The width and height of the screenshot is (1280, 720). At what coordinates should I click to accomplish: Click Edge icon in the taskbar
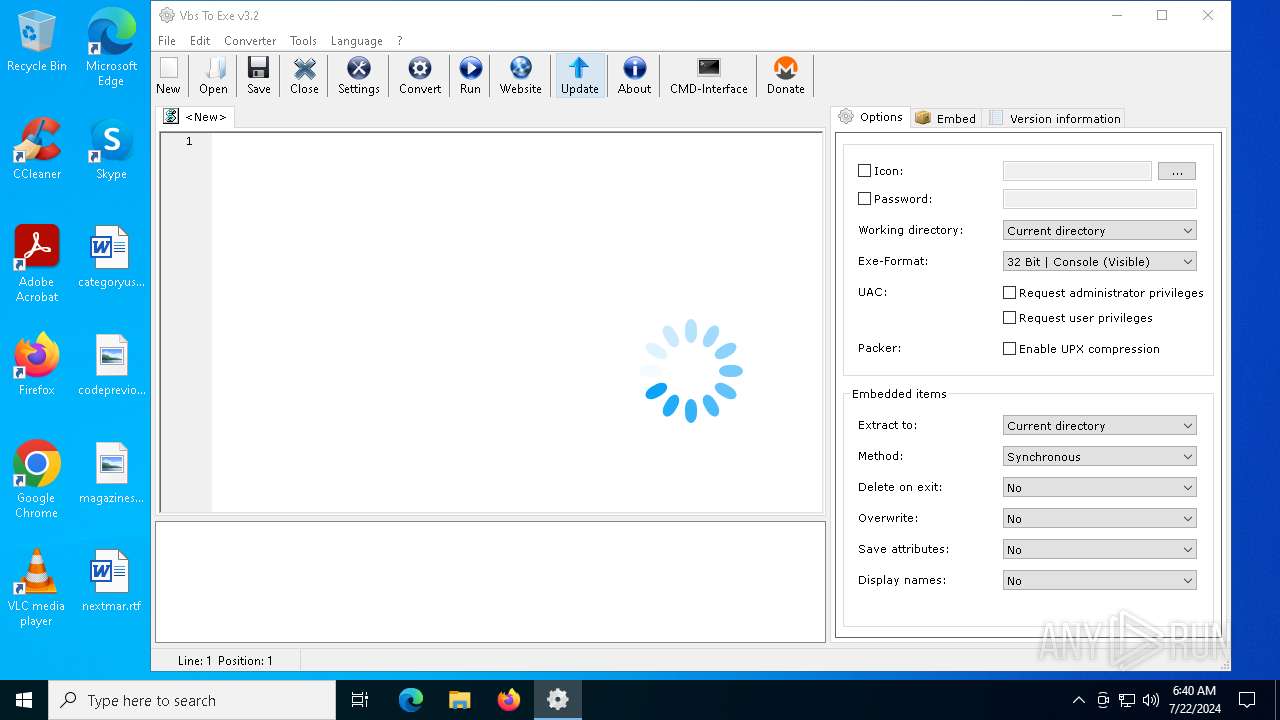click(411, 700)
